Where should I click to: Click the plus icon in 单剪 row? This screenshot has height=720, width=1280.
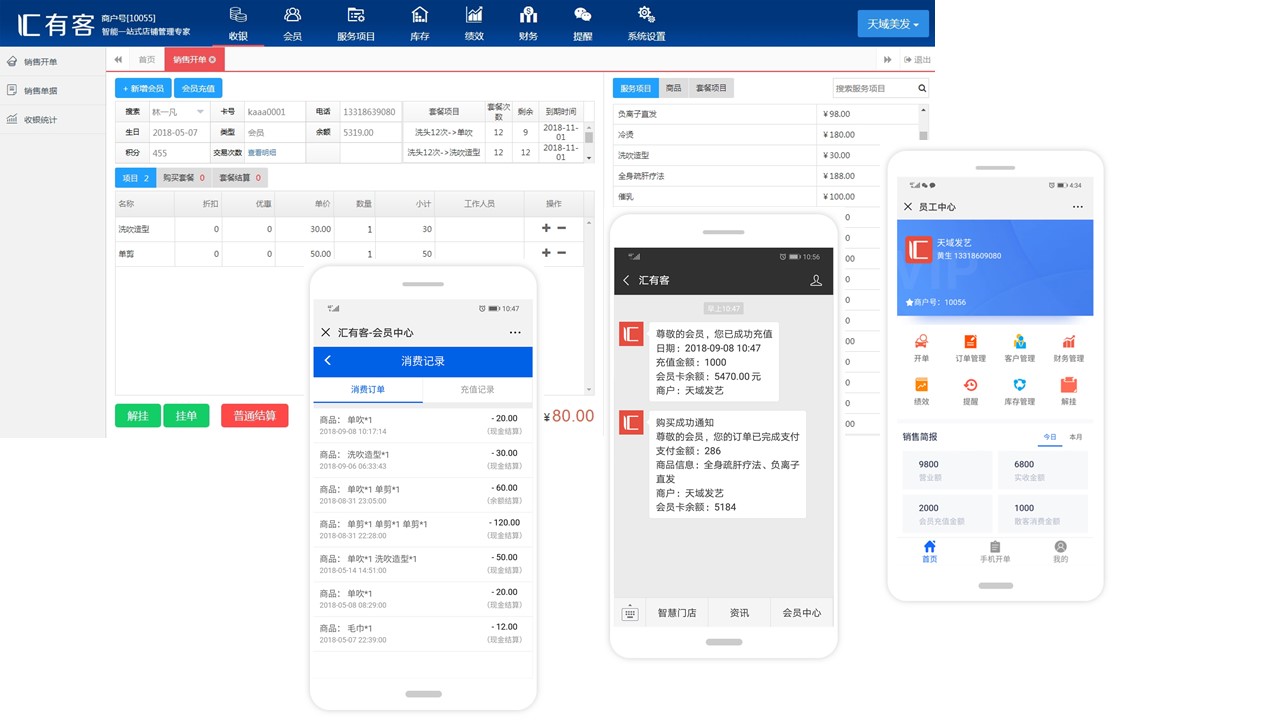coord(546,253)
